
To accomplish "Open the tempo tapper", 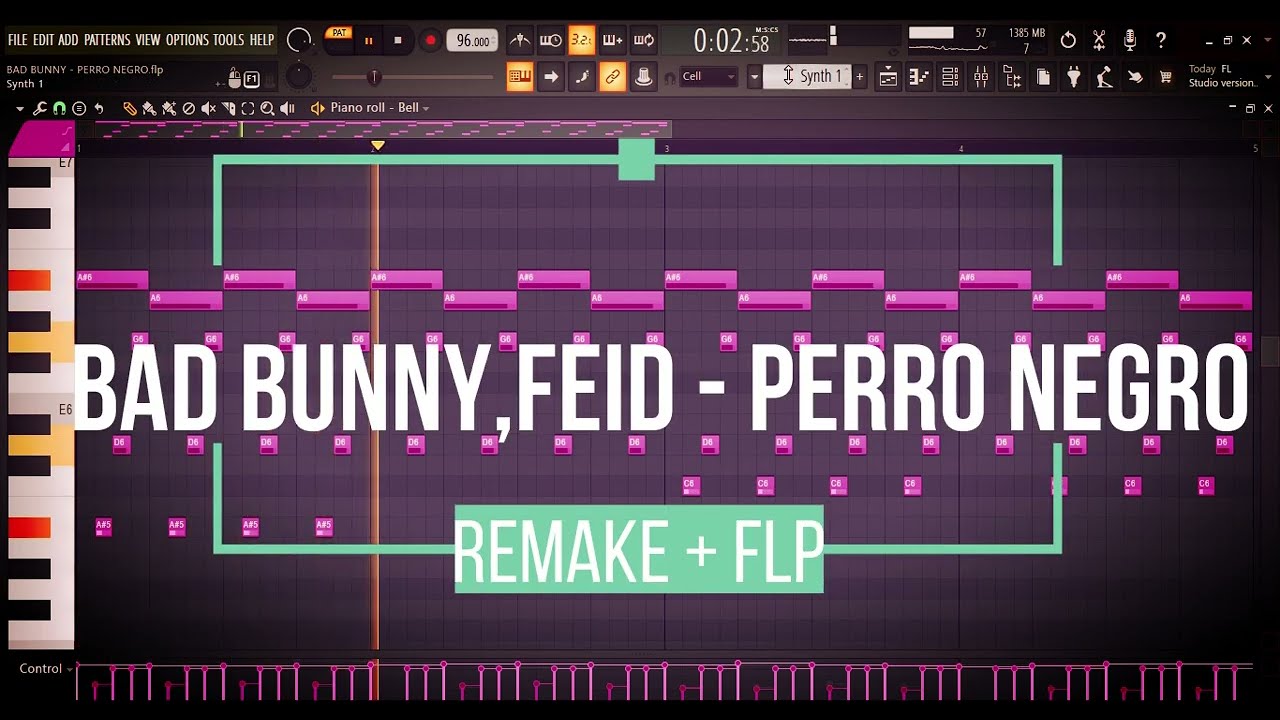I will point(1104,77).
